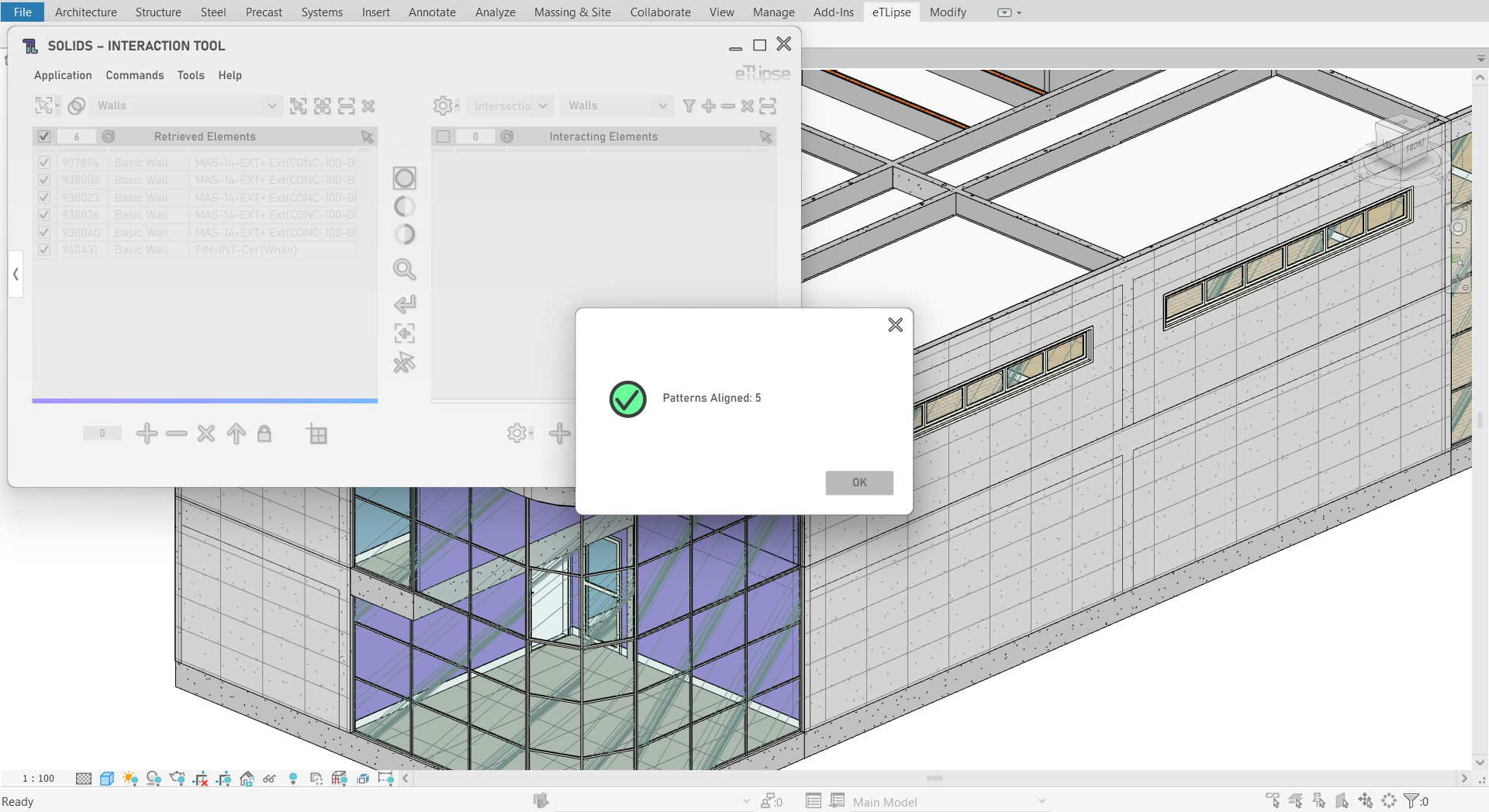Click the Sun Path icon in view controls

[130, 779]
